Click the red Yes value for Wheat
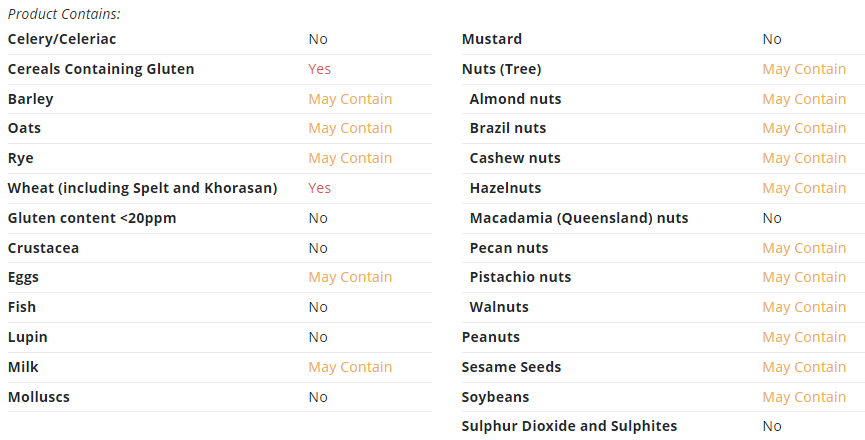The height and width of the screenshot is (440, 865). click(319, 188)
